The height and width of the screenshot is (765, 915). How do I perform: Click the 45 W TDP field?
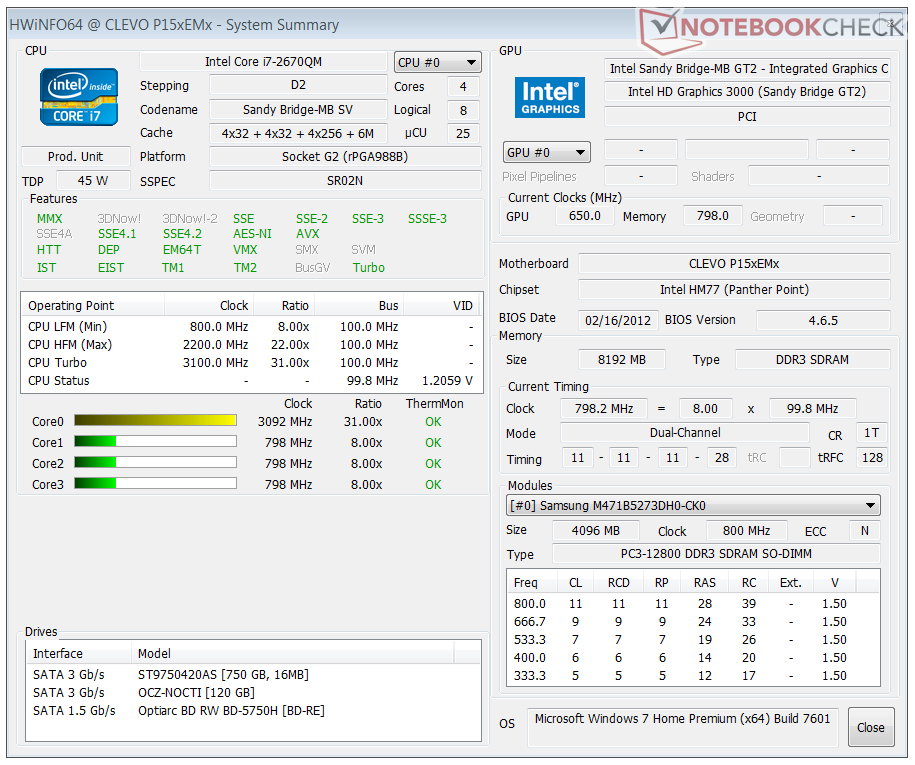click(x=93, y=180)
